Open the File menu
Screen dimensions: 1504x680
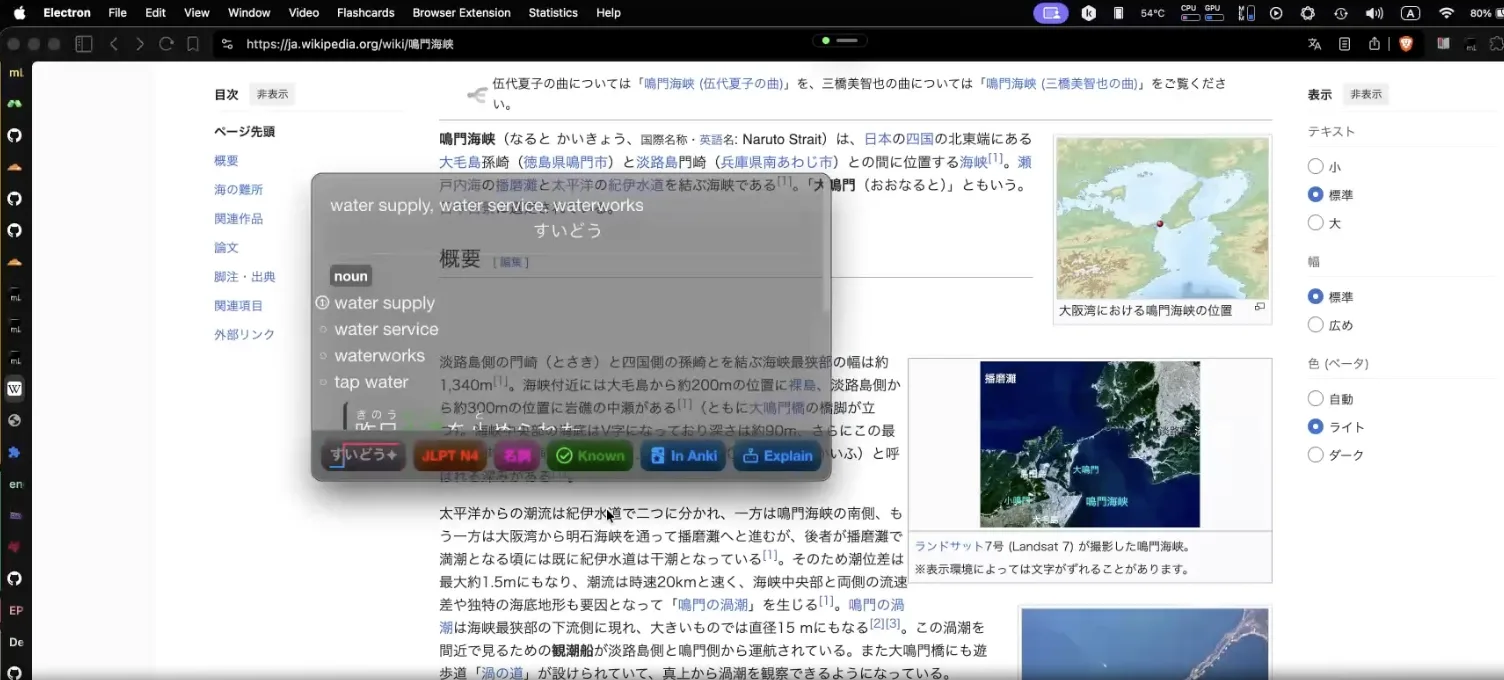[117, 13]
